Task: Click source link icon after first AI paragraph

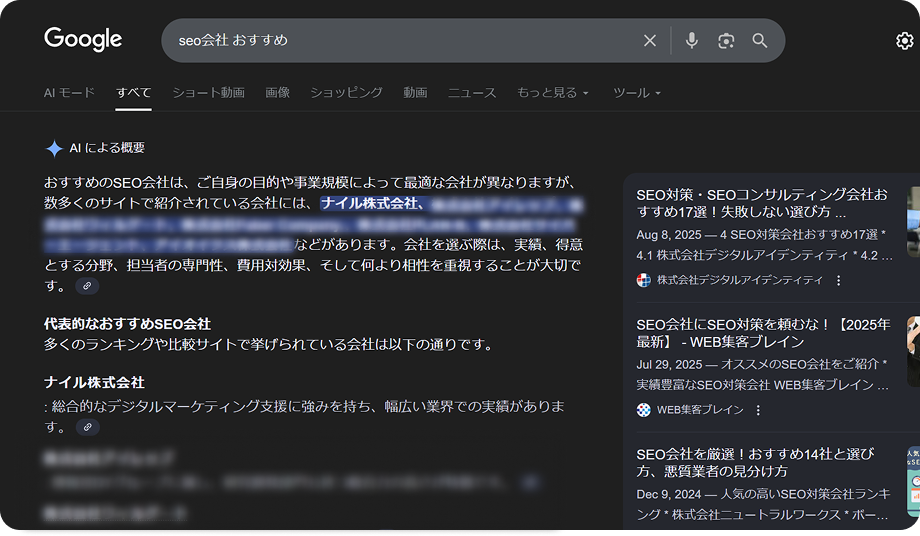Action: [x=87, y=286]
